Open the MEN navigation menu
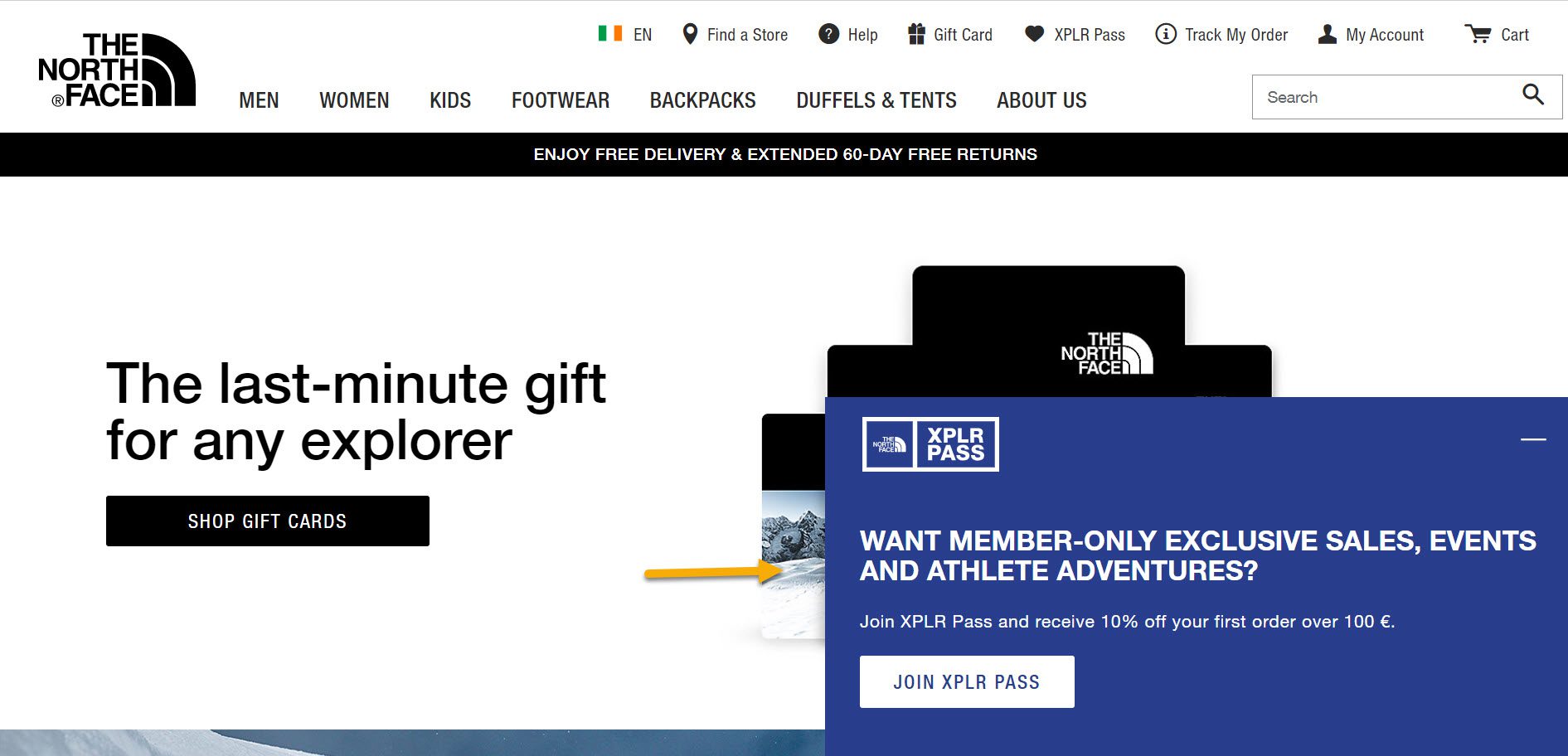Viewport: 1568px width, 756px height. [x=259, y=100]
